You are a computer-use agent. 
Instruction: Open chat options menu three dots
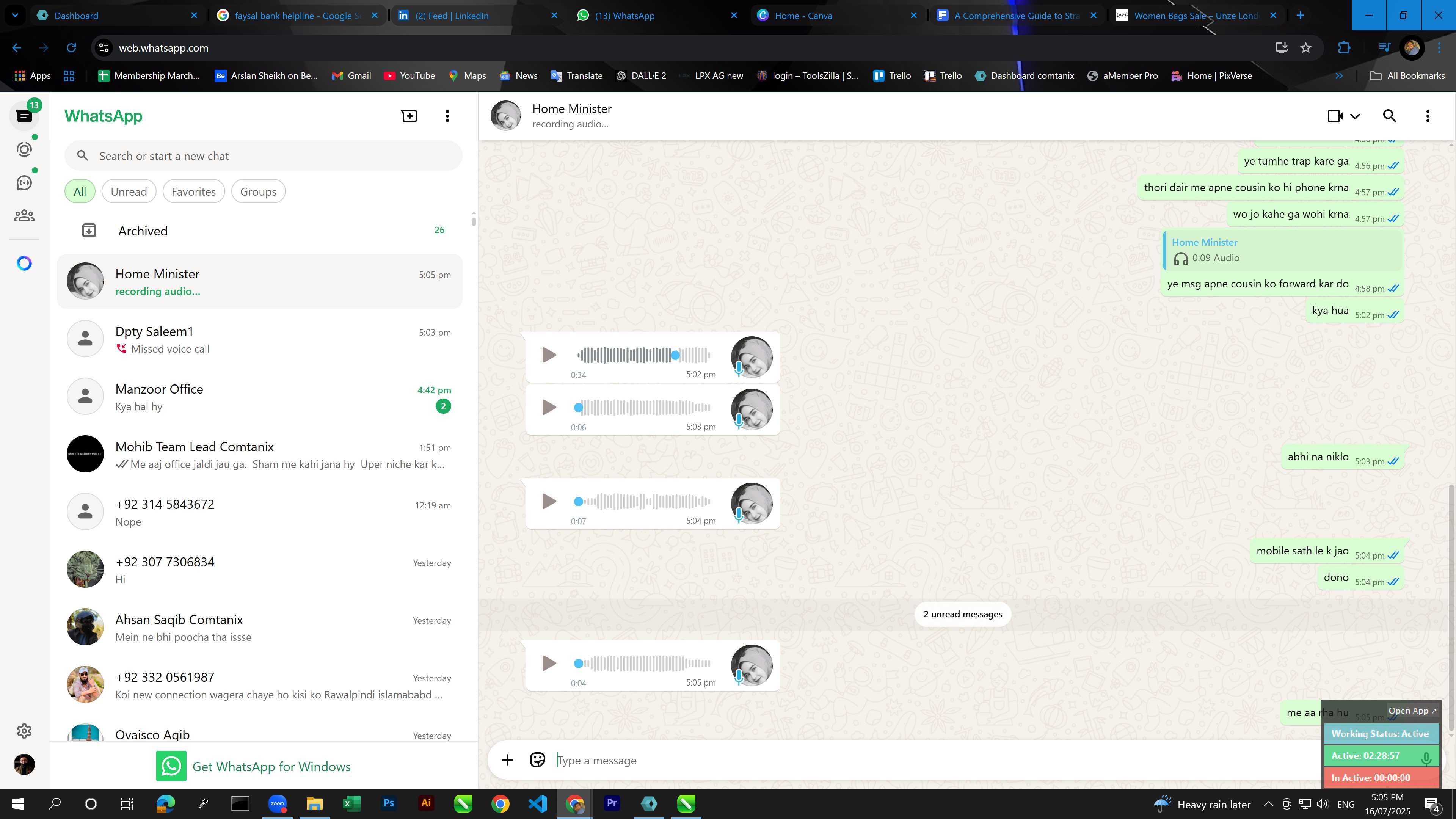(1428, 116)
